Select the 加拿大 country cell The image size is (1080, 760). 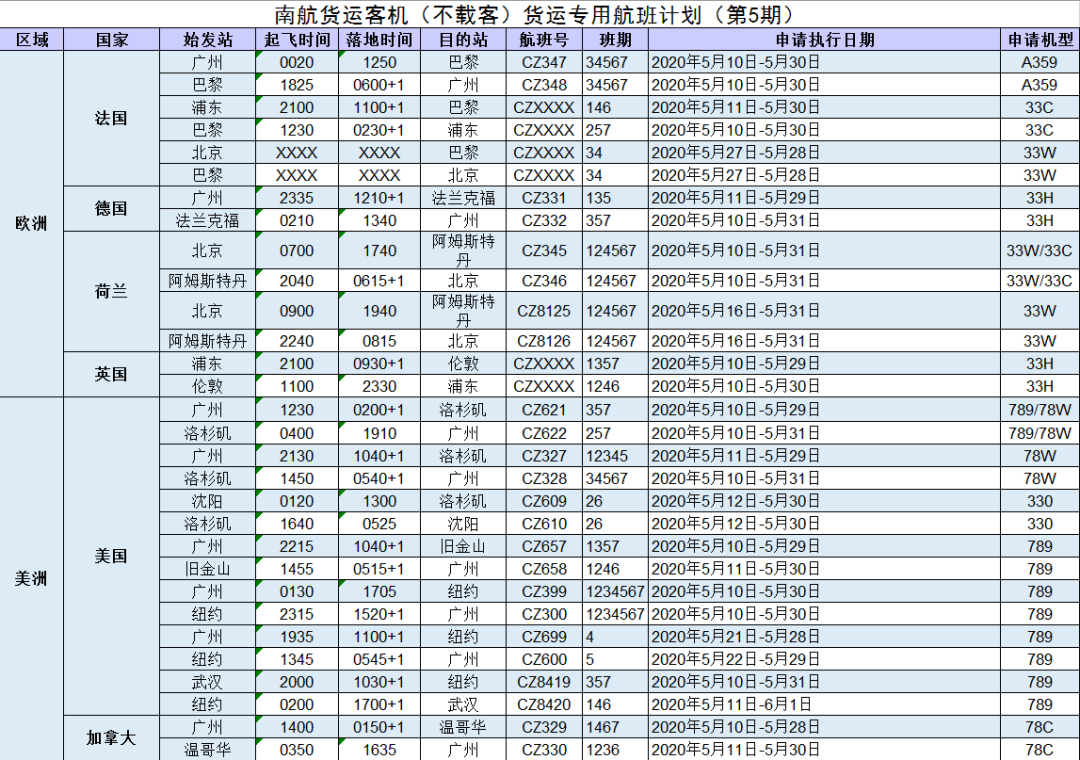click(112, 738)
